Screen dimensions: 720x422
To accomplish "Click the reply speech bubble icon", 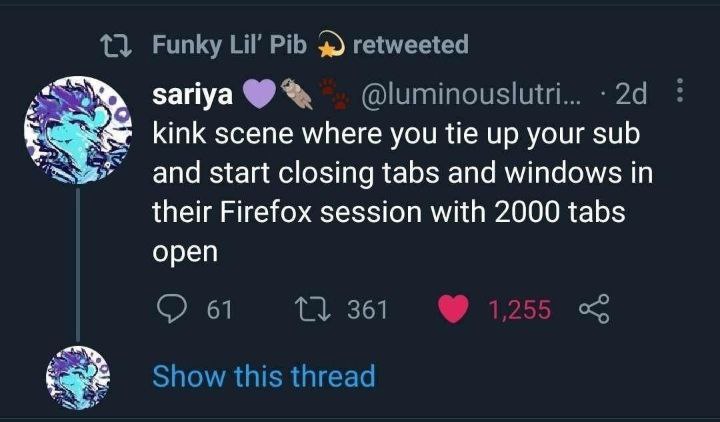I will [171, 310].
